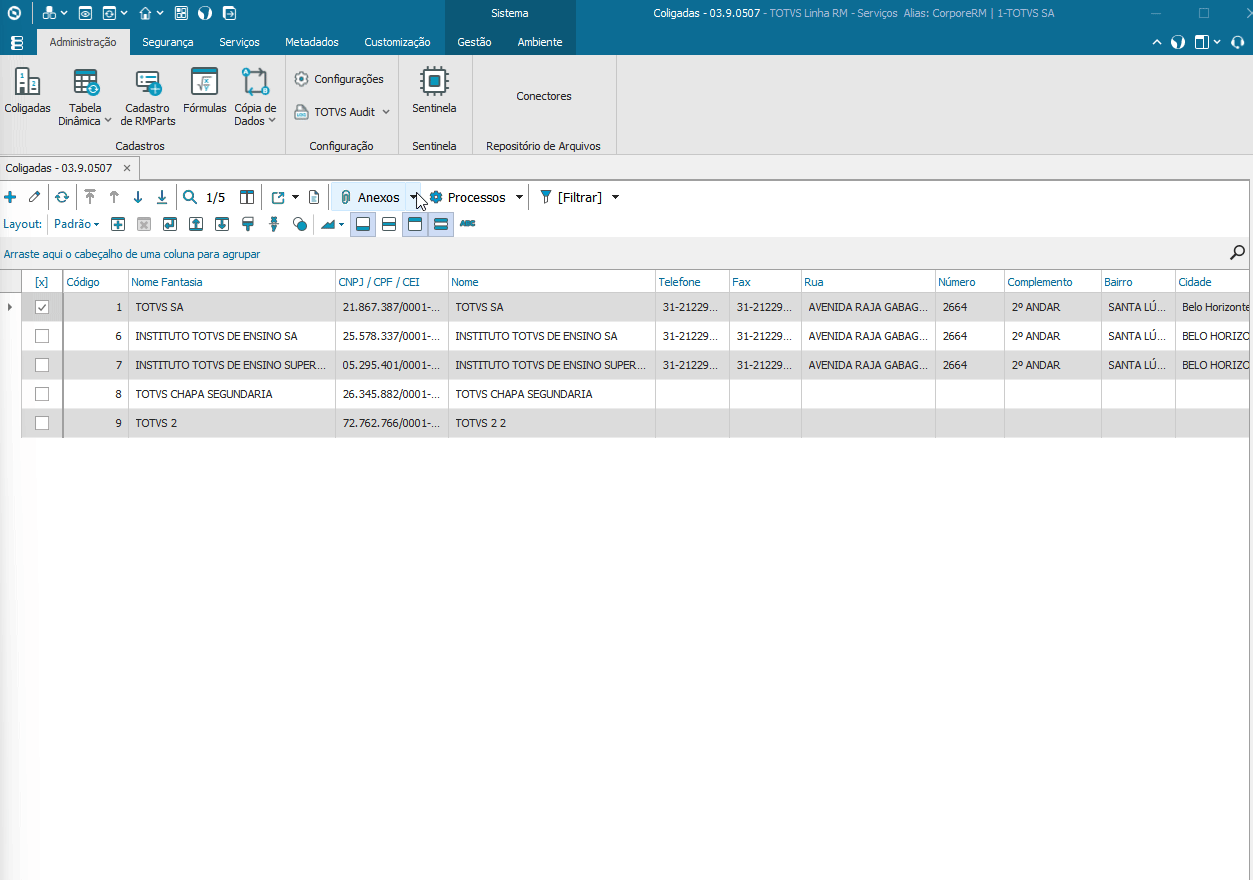The height and width of the screenshot is (880, 1253).
Task: Click the ABC text icon in layout bar
Action: (x=468, y=224)
